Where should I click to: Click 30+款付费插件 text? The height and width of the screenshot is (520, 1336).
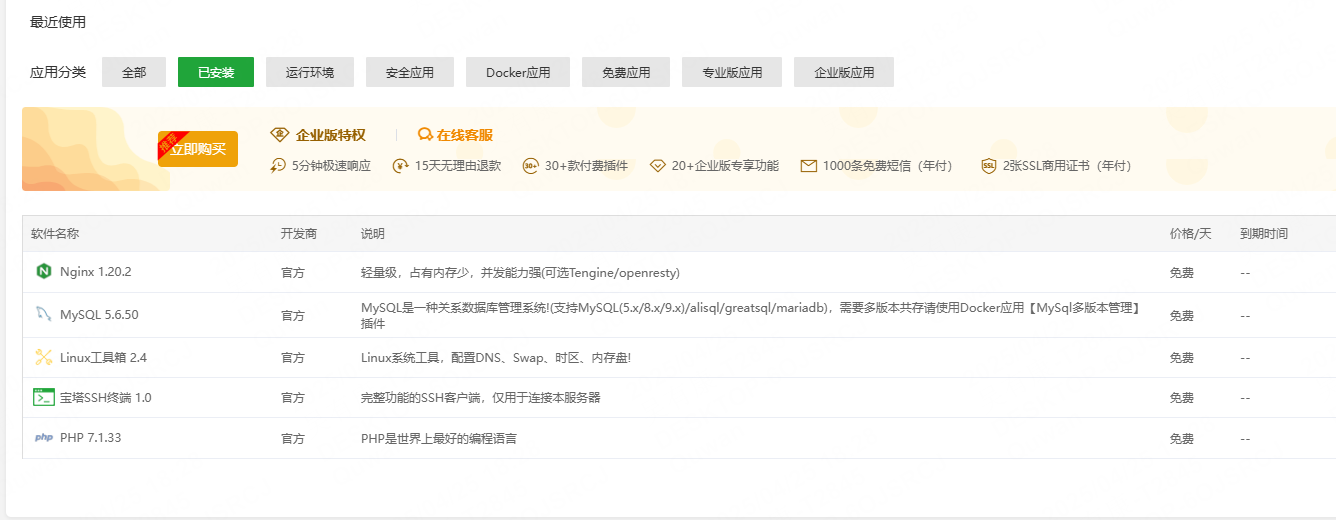click(586, 166)
